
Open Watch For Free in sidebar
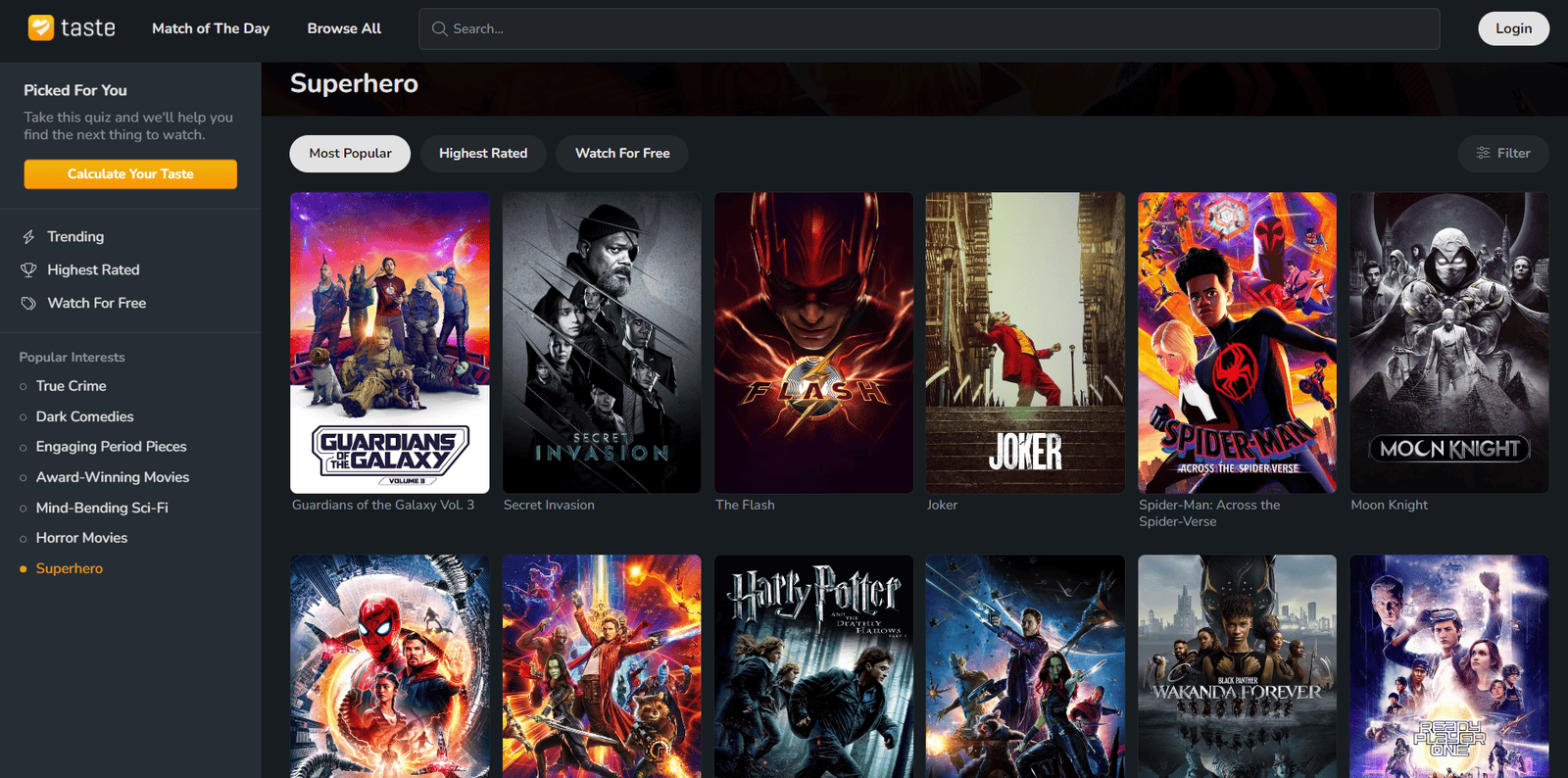coord(96,304)
